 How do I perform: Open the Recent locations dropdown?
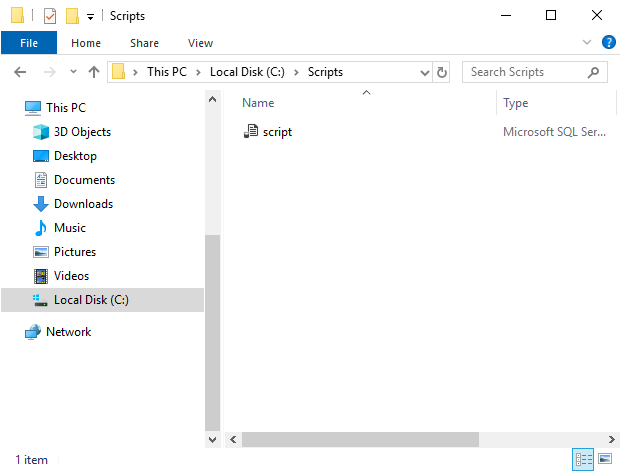(73, 72)
